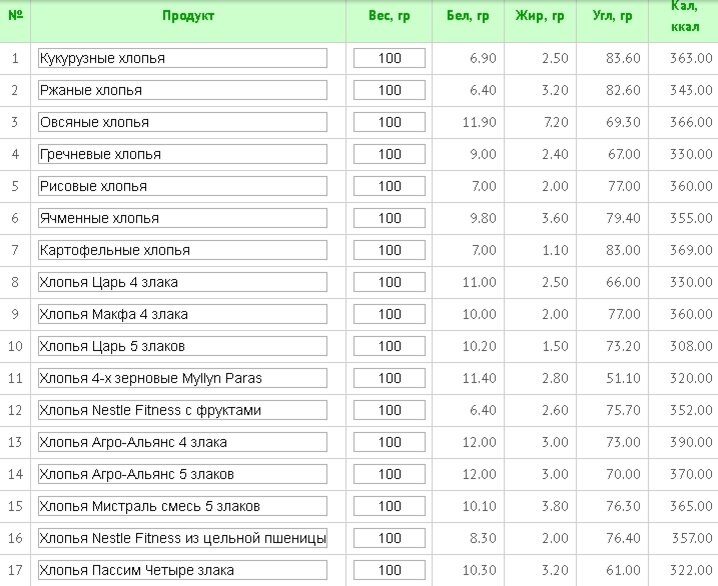Image resolution: width=718 pixels, height=586 pixels.
Task: Click the 'Хлопья Агро-Альянс 5 злаков' field
Action: pyautogui.click(x=183, y=474)
